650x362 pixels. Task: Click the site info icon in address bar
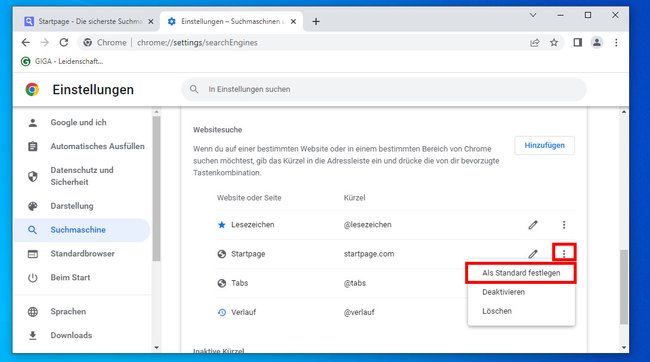(87, 42)
